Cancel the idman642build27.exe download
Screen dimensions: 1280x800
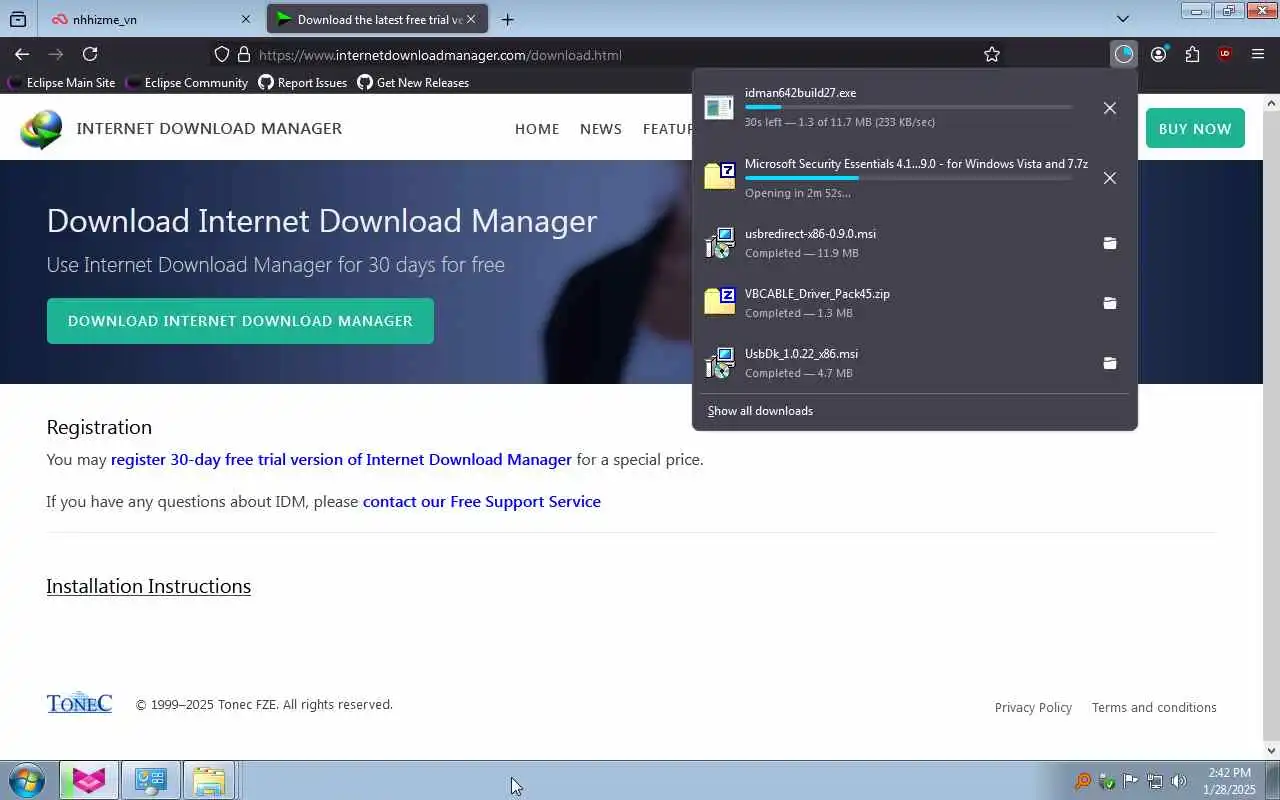[x=1109, y=108]
